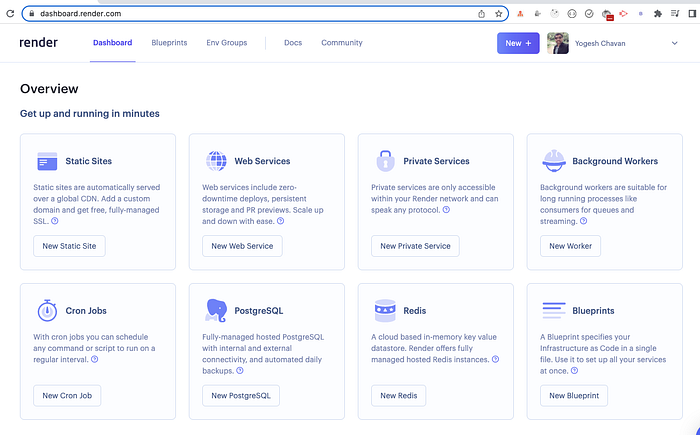Switch to Env Groups tab
700x435 pixels.
pyautogui.click(x=227, y=43)
